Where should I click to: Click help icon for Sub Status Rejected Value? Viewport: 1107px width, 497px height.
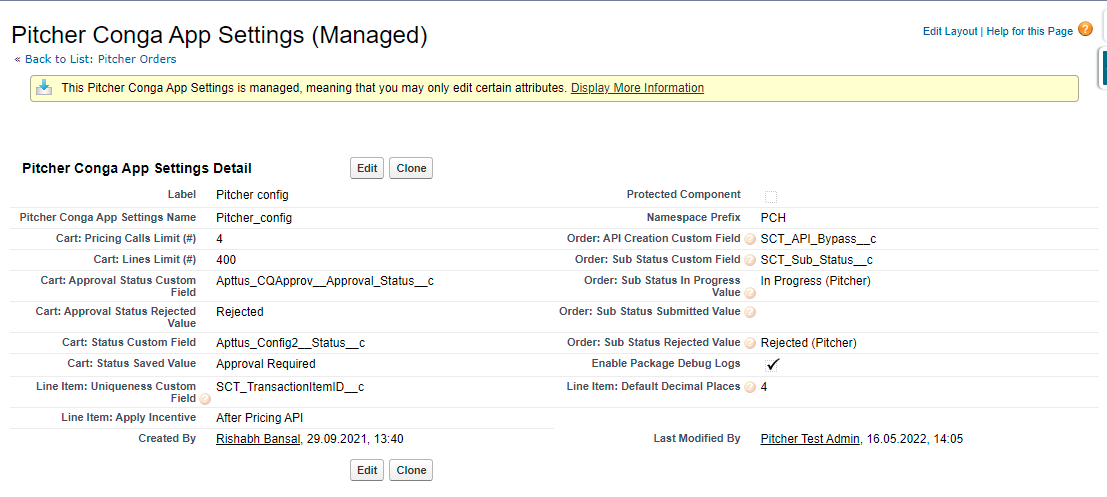(750, 344)
